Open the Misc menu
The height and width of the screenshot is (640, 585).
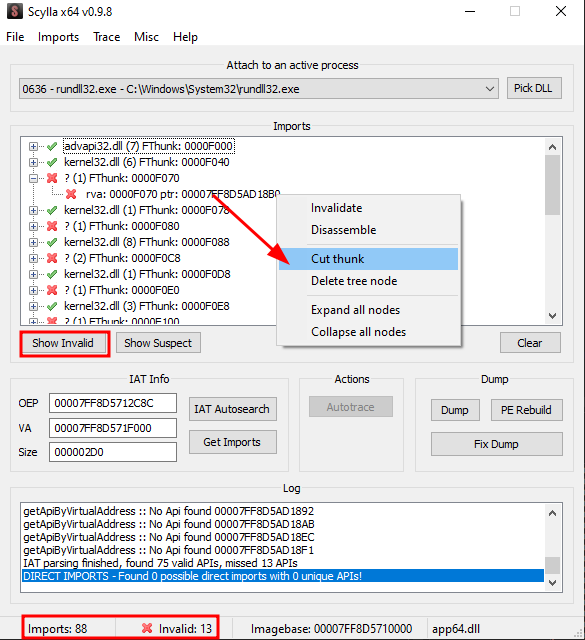coord(146,37)
